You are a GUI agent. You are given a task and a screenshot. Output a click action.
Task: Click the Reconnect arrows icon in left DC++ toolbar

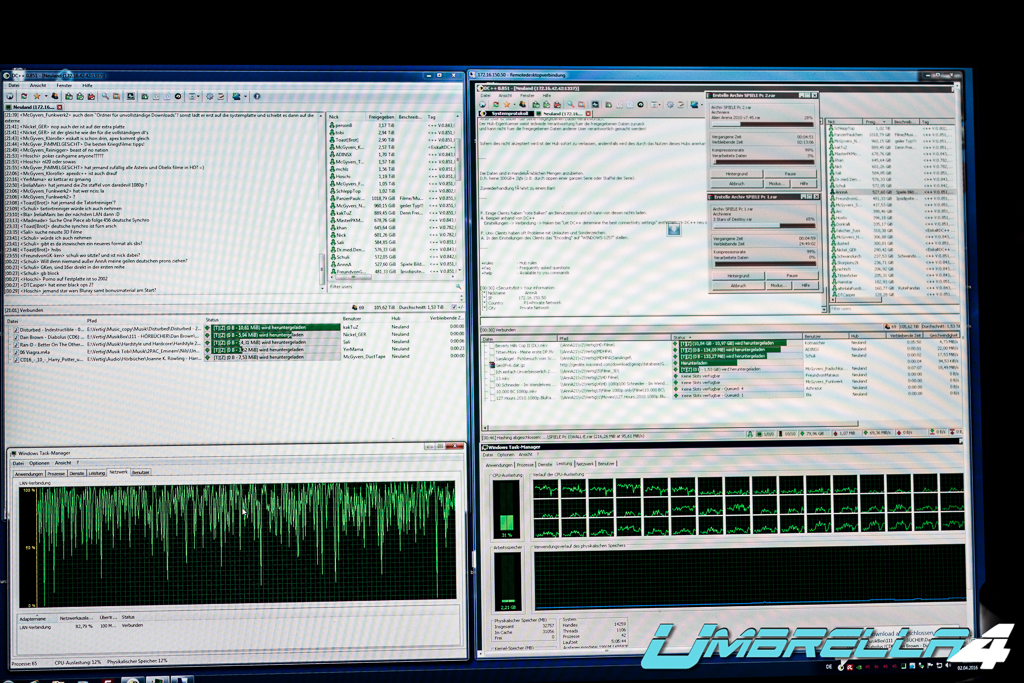click(x=24, y=97)
